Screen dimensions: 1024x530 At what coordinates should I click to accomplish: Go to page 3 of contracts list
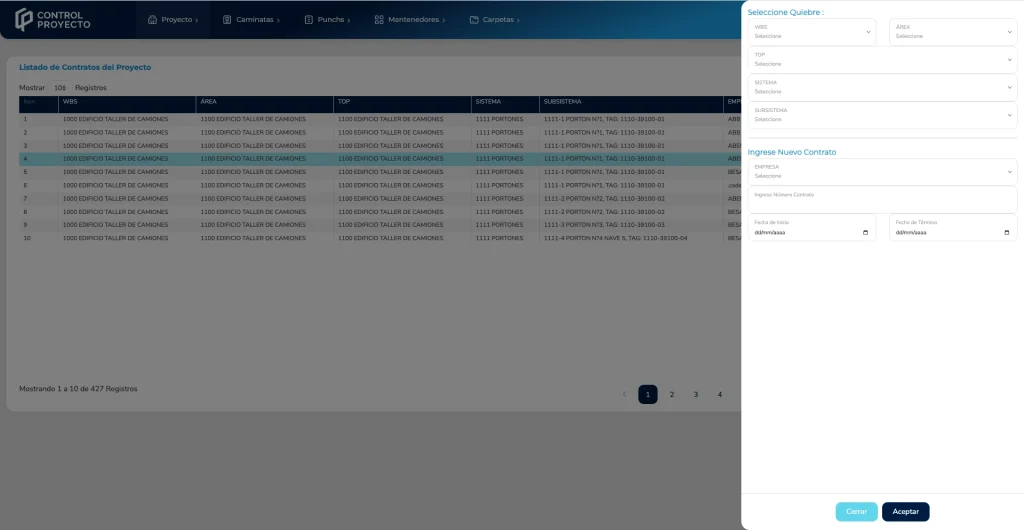point(696,394)
